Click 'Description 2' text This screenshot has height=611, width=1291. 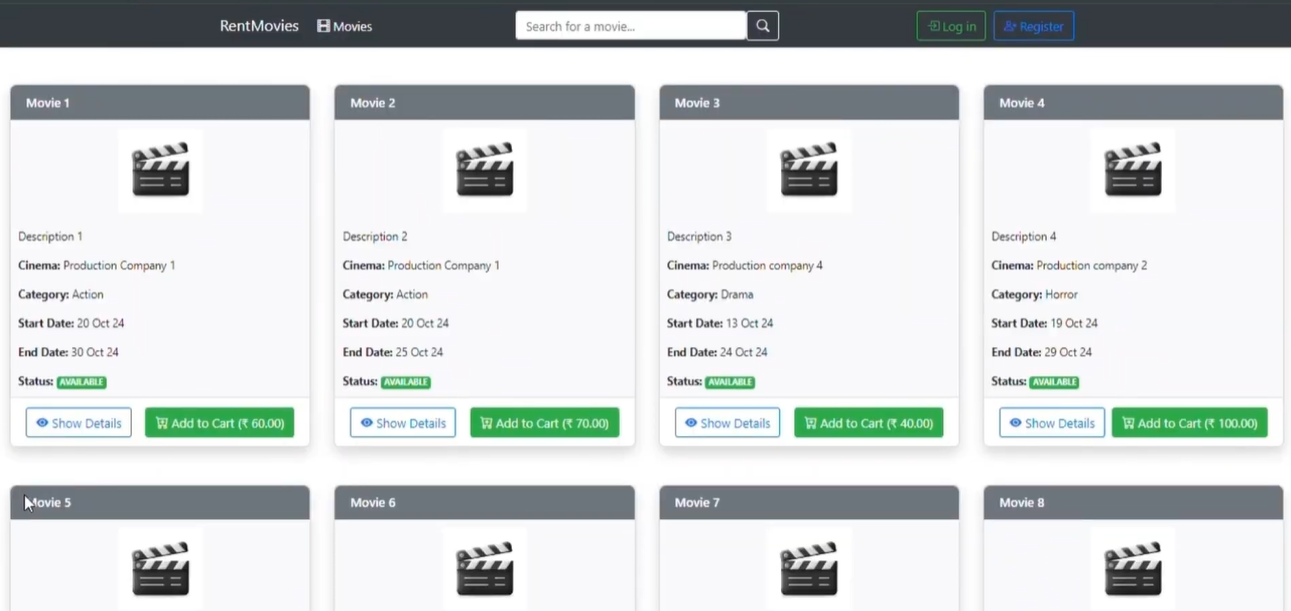coord(375,237)
